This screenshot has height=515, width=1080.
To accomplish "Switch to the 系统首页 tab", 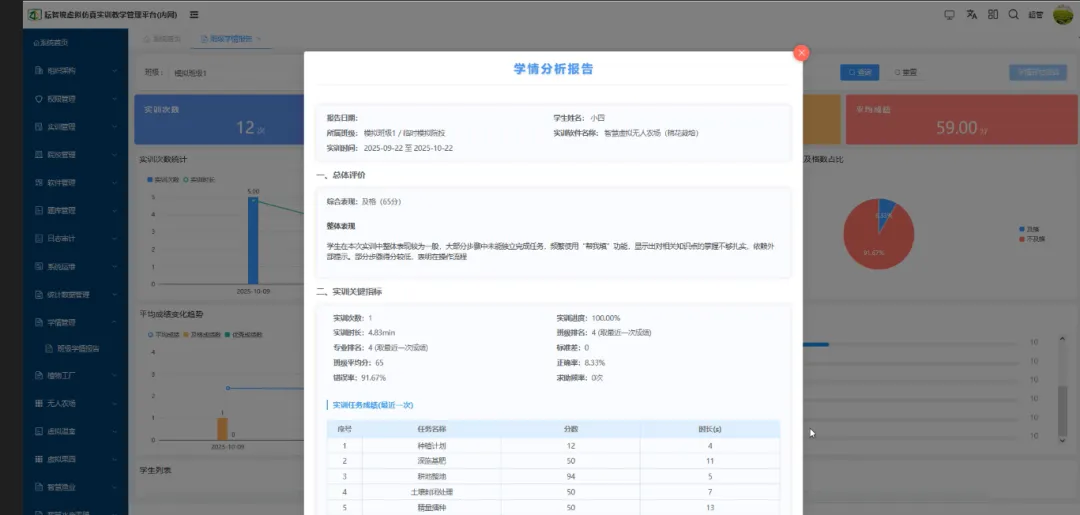I will point(162,39).
